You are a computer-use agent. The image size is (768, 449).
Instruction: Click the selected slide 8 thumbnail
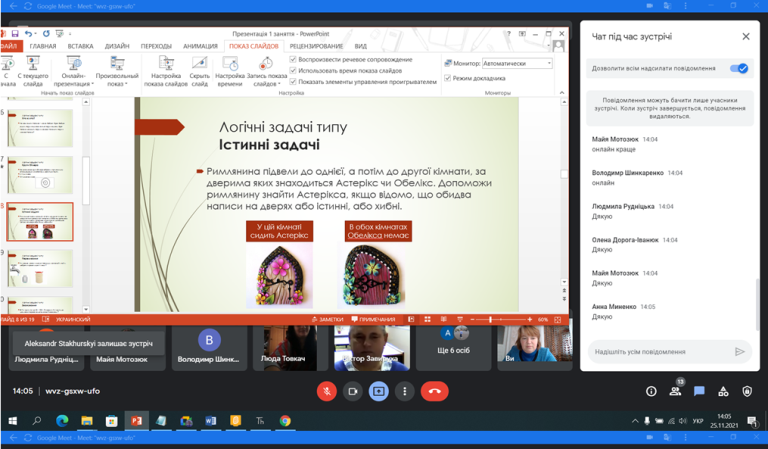40,222
